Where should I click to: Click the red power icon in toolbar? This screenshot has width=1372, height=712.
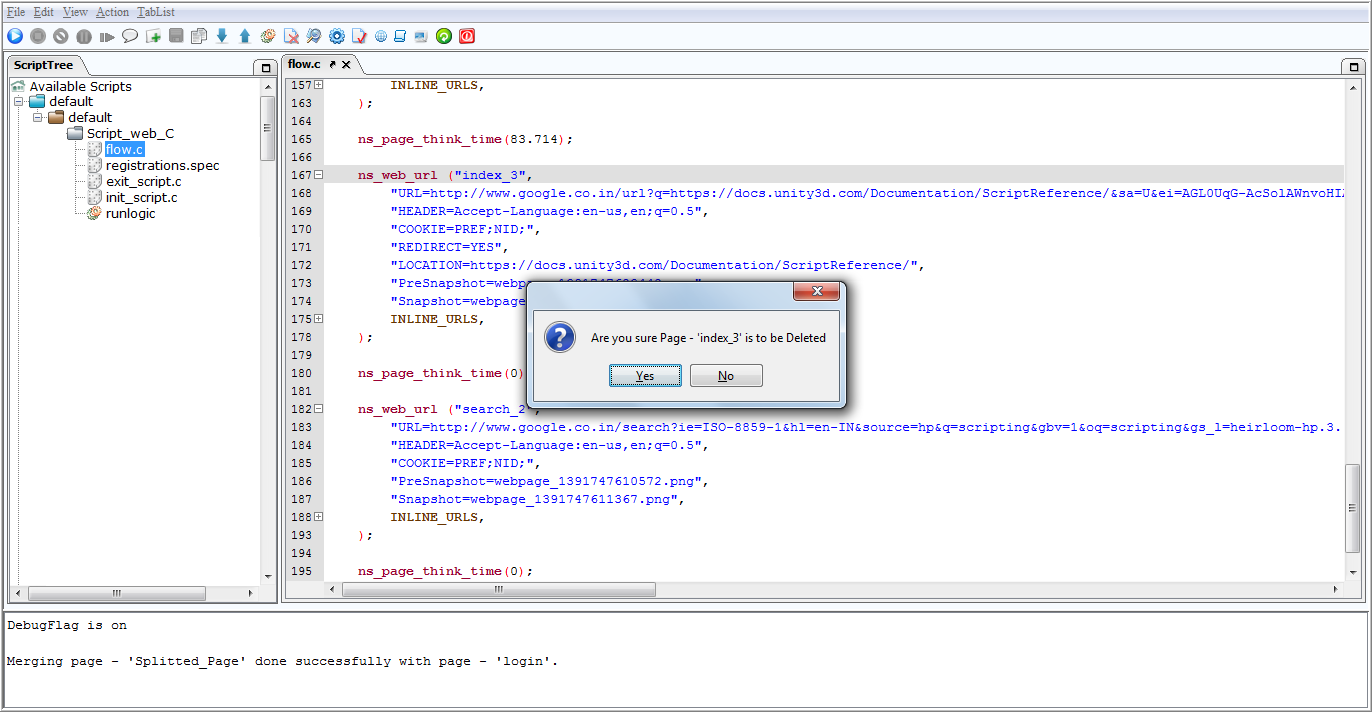467,36
